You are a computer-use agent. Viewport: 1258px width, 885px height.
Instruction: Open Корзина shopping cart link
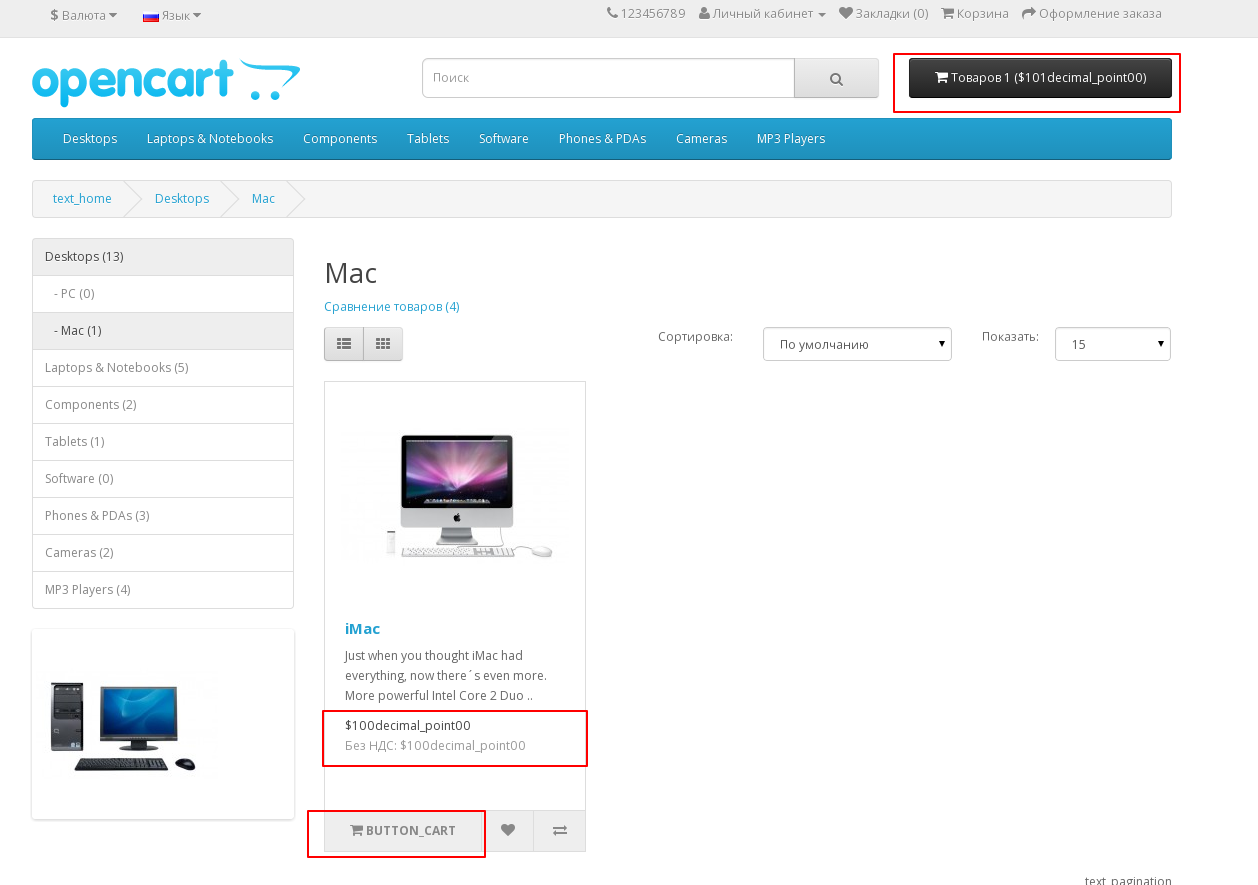(x=975, y=14)
